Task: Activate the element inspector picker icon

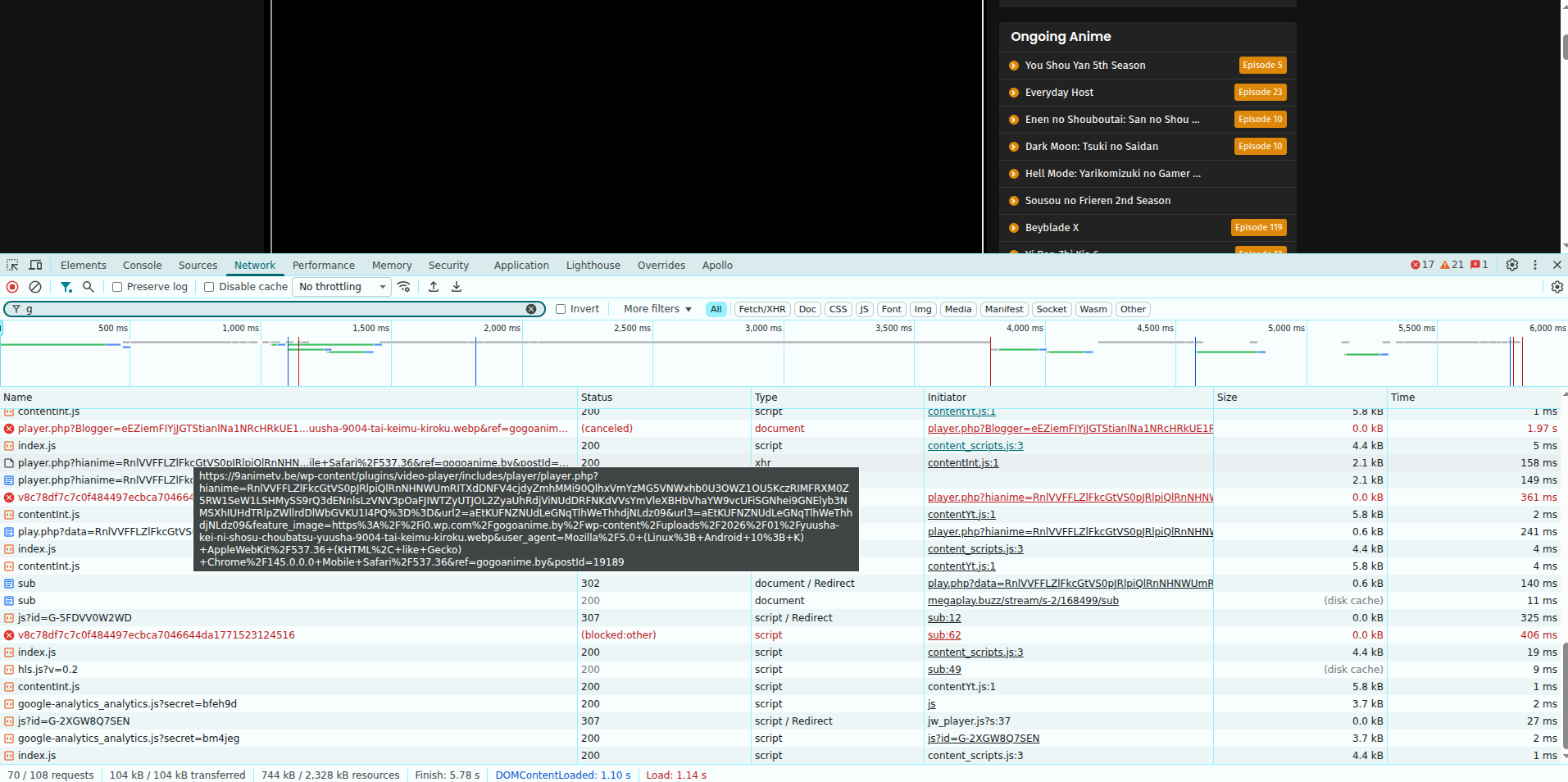Action: pos(12,265)
